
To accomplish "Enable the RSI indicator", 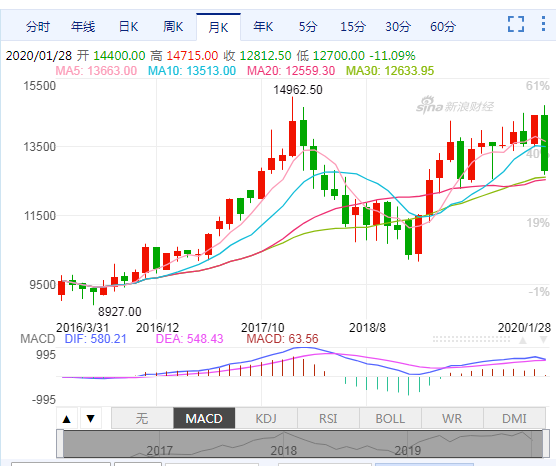I will click(x=328, y=418).
